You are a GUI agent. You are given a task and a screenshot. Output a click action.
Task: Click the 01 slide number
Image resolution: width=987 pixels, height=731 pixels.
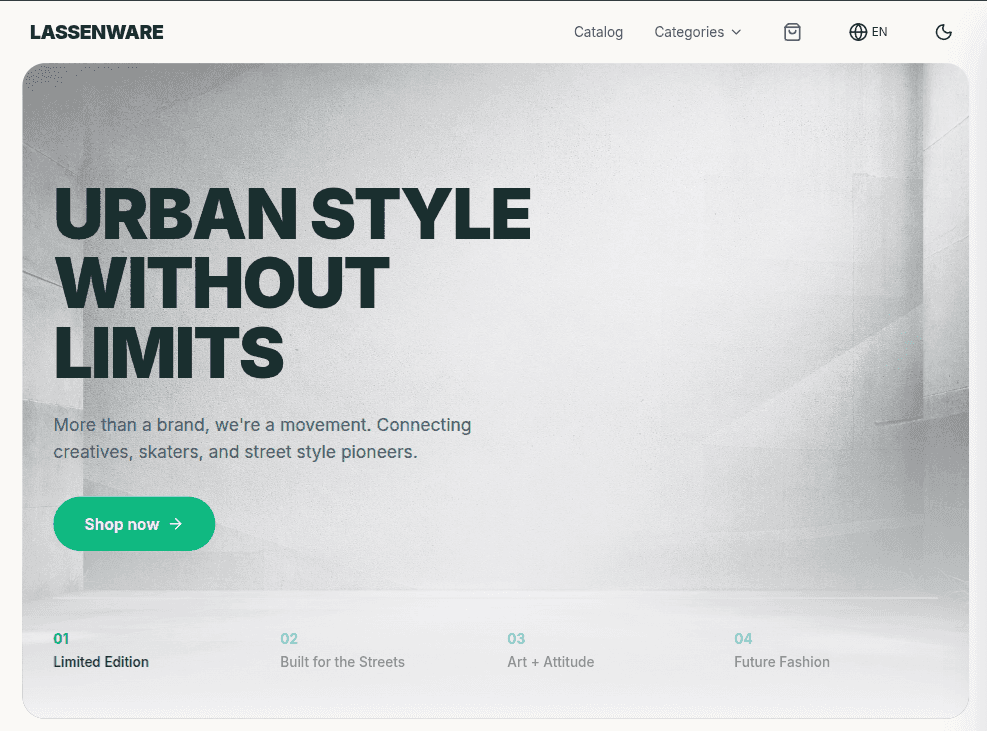click(x=62, y=639)
